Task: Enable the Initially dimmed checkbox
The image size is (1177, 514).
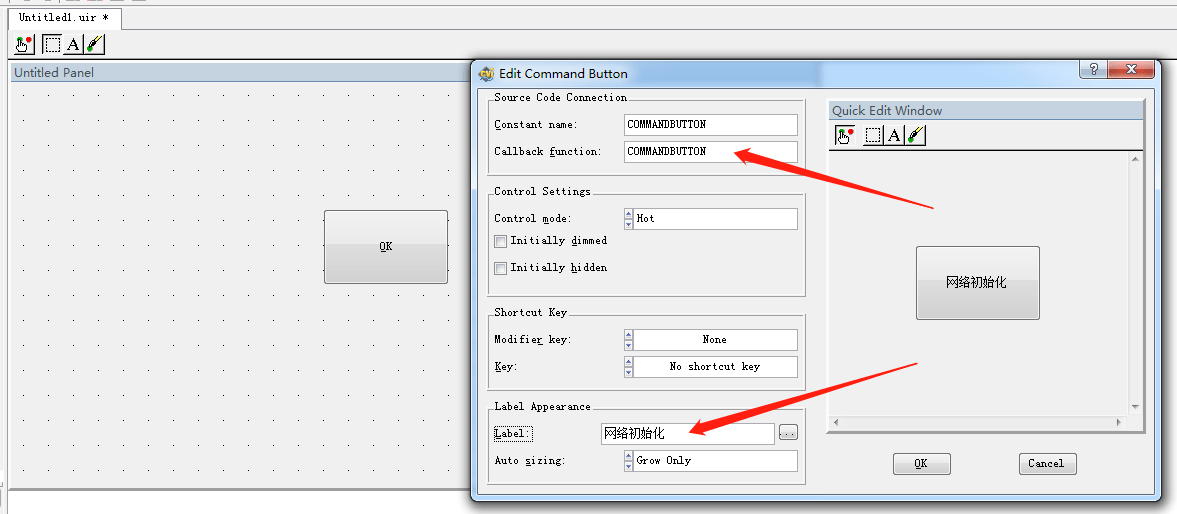Action: coord(501,242)
